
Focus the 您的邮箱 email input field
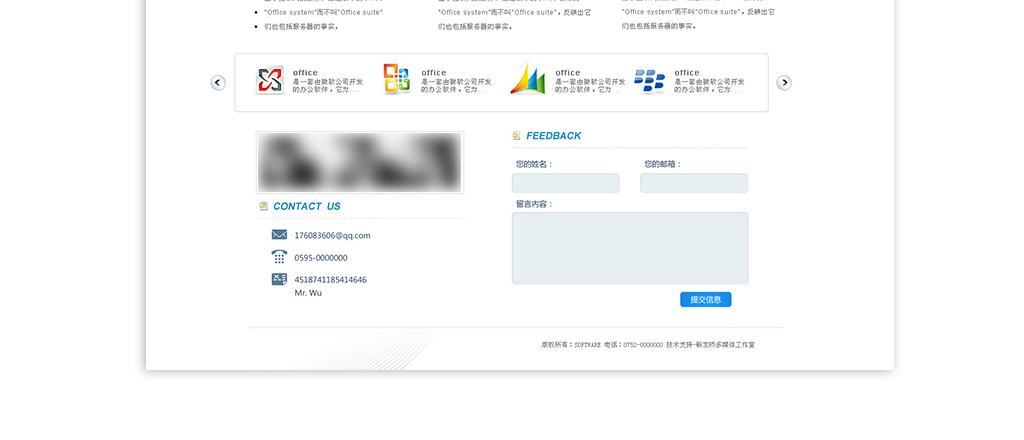tap(693, 183)
